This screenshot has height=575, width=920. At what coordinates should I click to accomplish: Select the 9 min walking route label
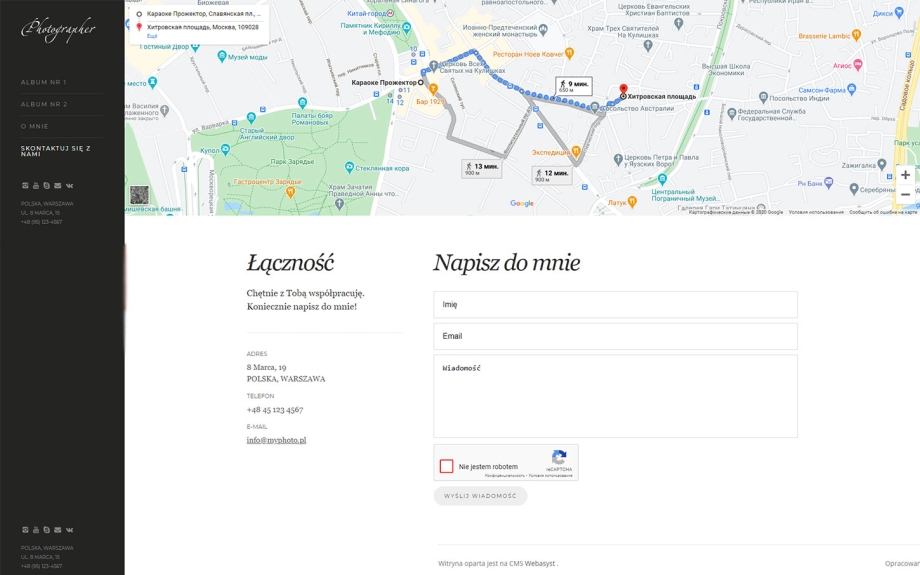[574, 86]
